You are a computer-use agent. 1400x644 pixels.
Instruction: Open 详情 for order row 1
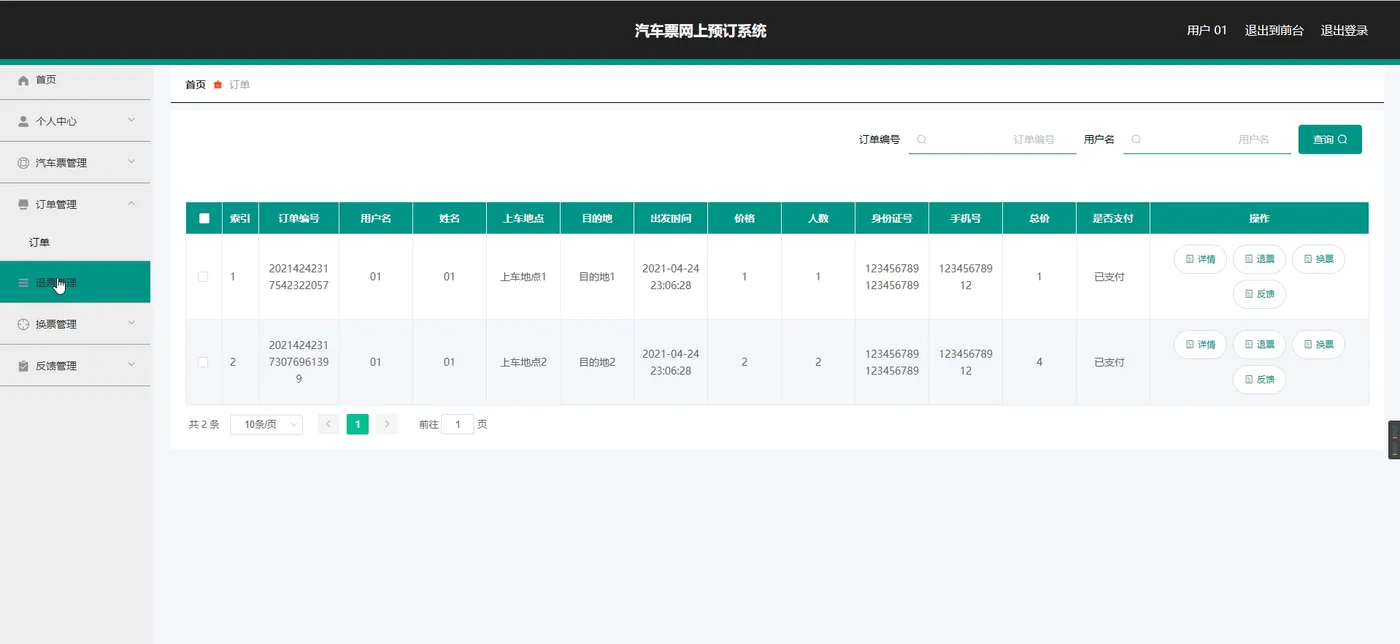[1200, 259]
